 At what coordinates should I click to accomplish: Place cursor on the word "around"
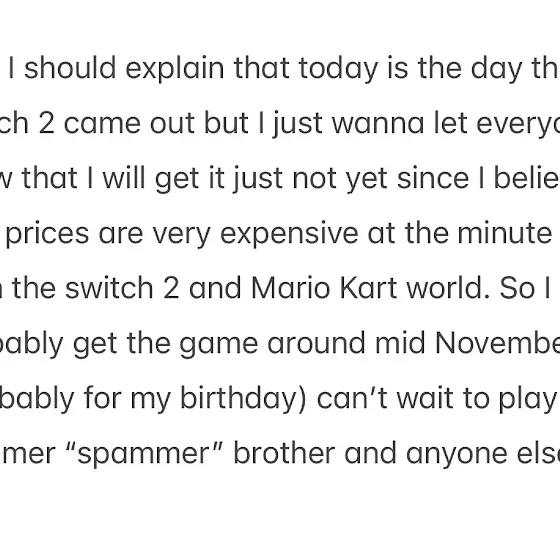[316, 343]
